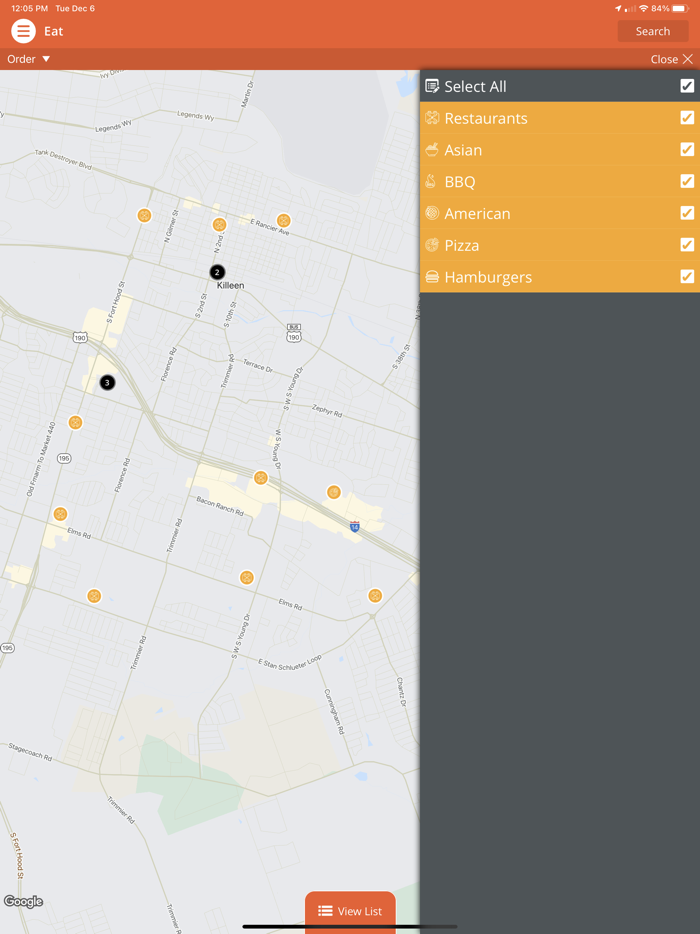The width and height of the screenshot is (700, 934).
Task: Tap the Wi-Fi icon in status bar
Action: (643, 8)
